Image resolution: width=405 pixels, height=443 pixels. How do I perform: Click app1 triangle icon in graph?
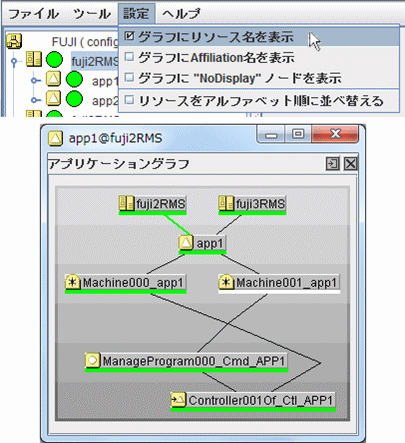click(186, 243)
